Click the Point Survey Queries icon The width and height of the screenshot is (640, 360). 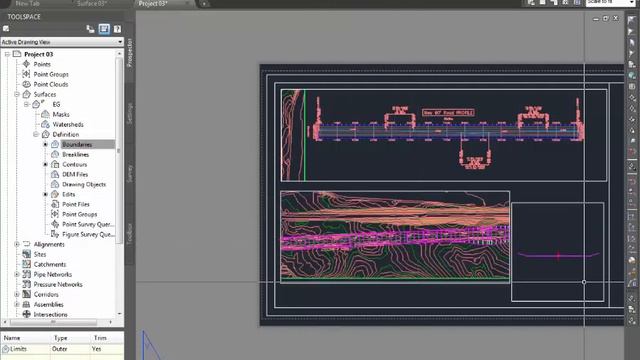click(x=55, y=224)
